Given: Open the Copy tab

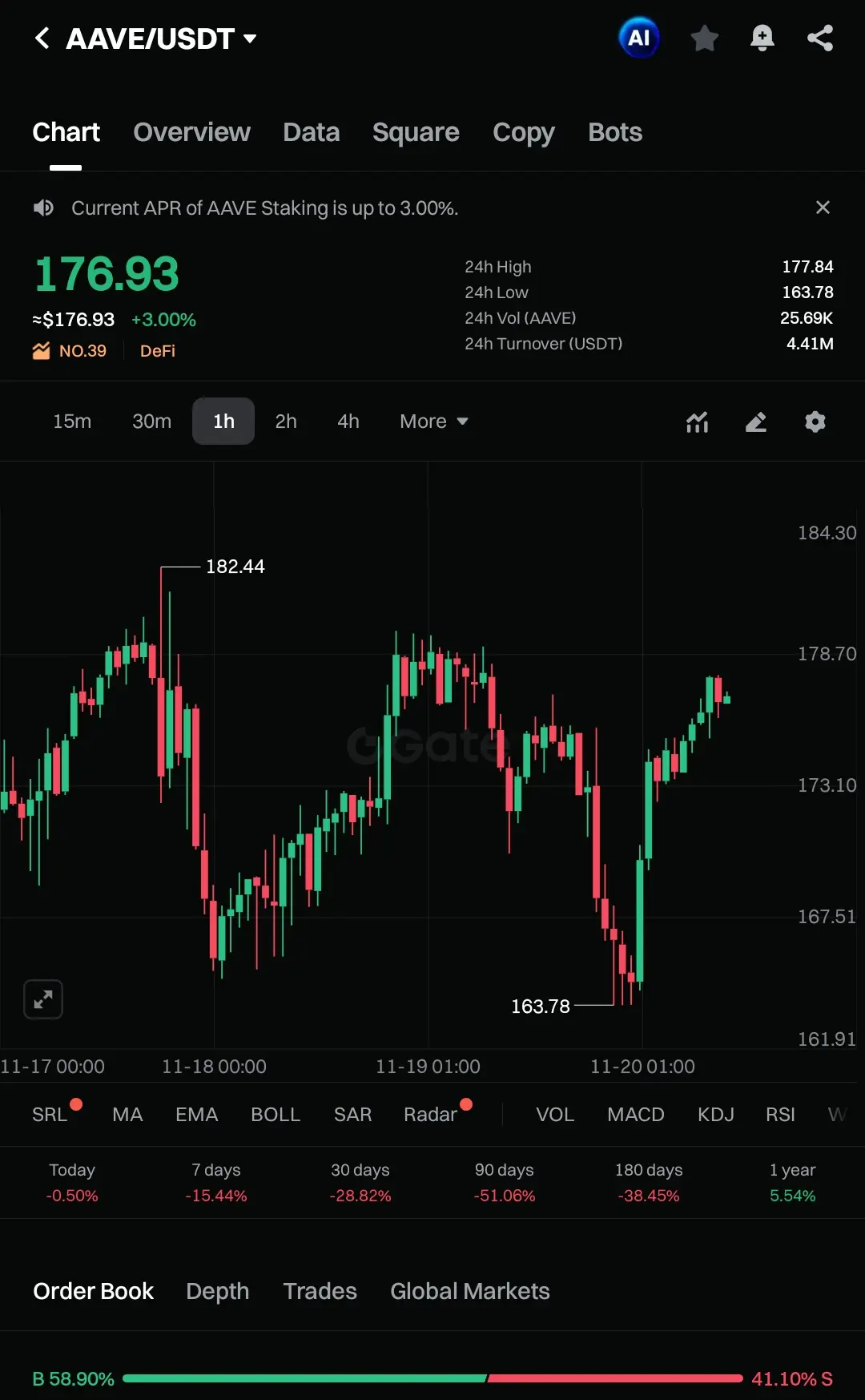Looking at the screenshot, I should (524, 132).
